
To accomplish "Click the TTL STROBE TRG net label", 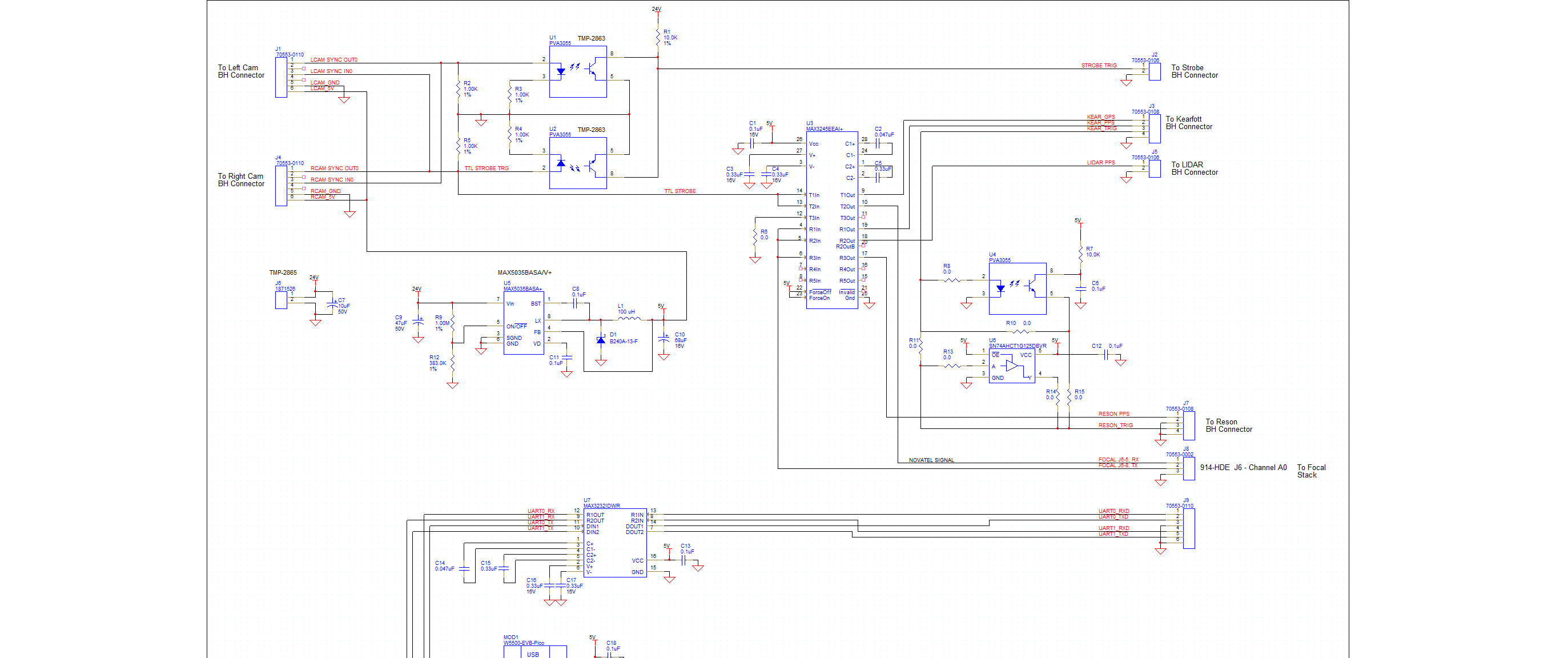I will tap(487, 168).
